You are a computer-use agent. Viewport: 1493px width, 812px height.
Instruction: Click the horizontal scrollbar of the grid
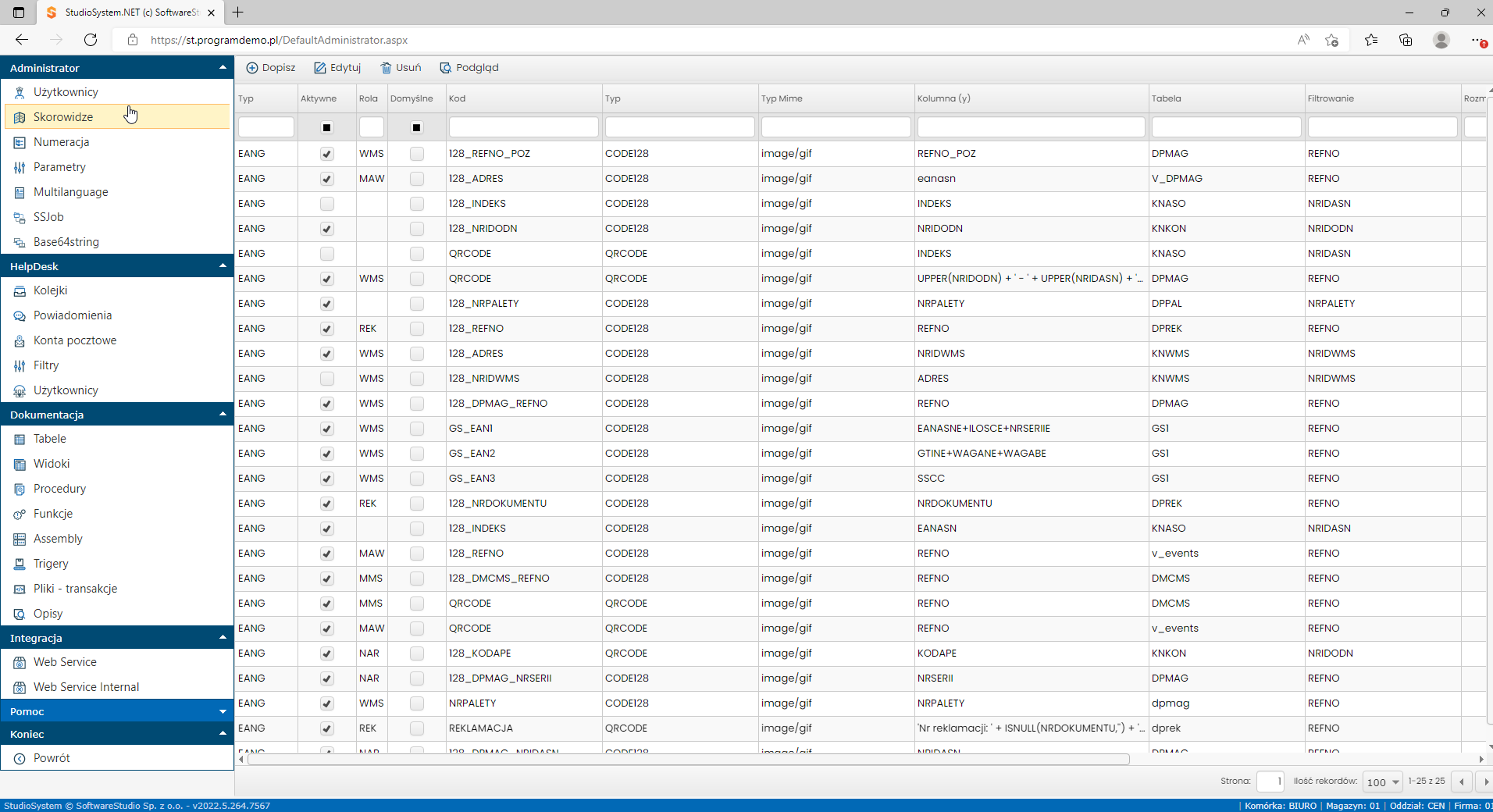point(688,760)
